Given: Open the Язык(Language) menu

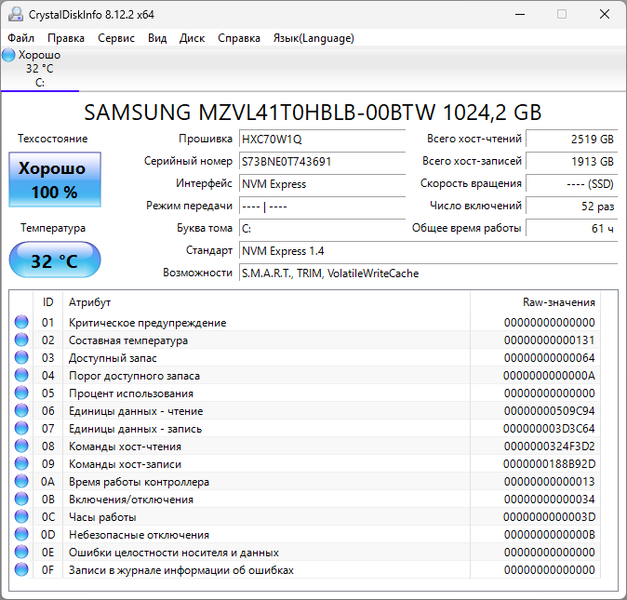Looking at the screenshot, I should pos(314,38).
